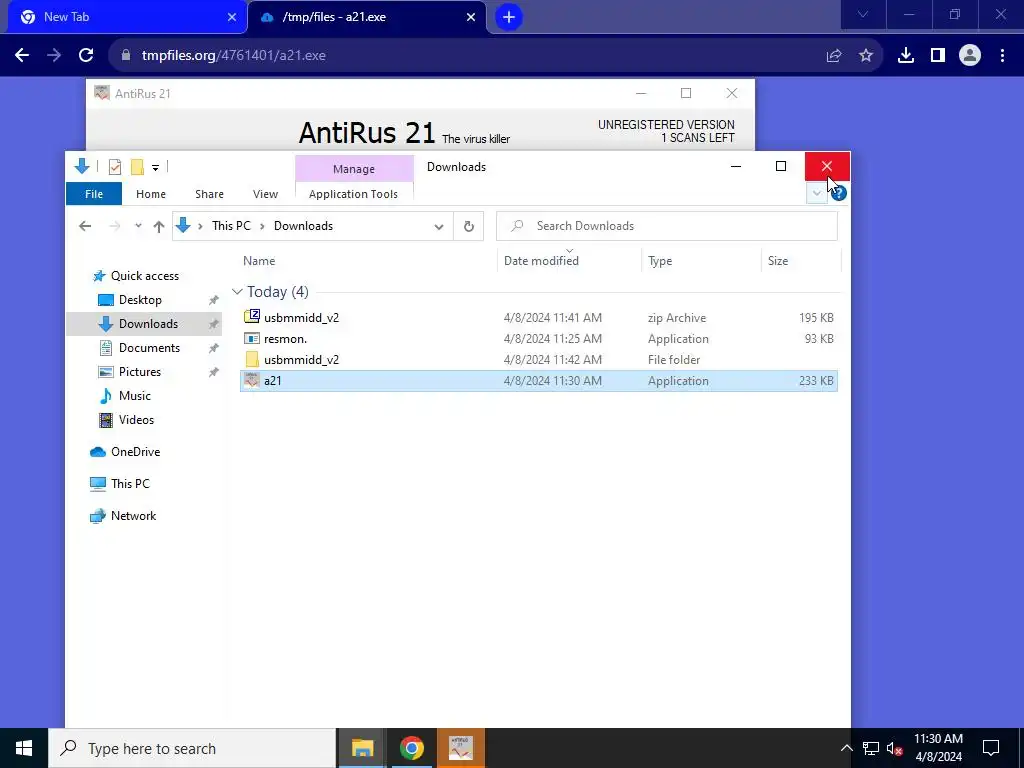Open the browser profile menu
1024x768 pixels.
pos(970,56)
